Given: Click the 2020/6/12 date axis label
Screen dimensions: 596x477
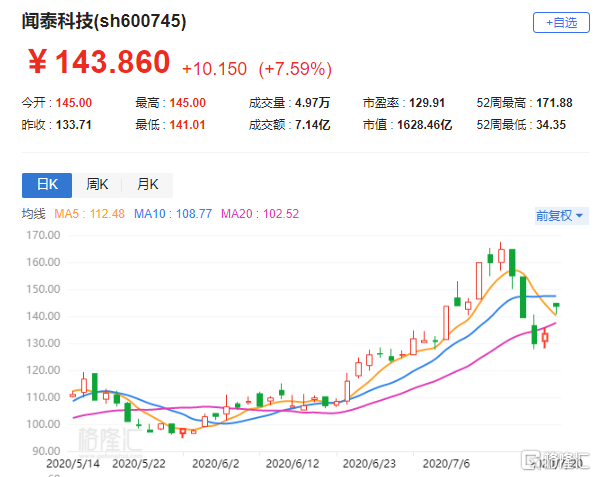Looking at the screenshot, I should pos(292,464).
